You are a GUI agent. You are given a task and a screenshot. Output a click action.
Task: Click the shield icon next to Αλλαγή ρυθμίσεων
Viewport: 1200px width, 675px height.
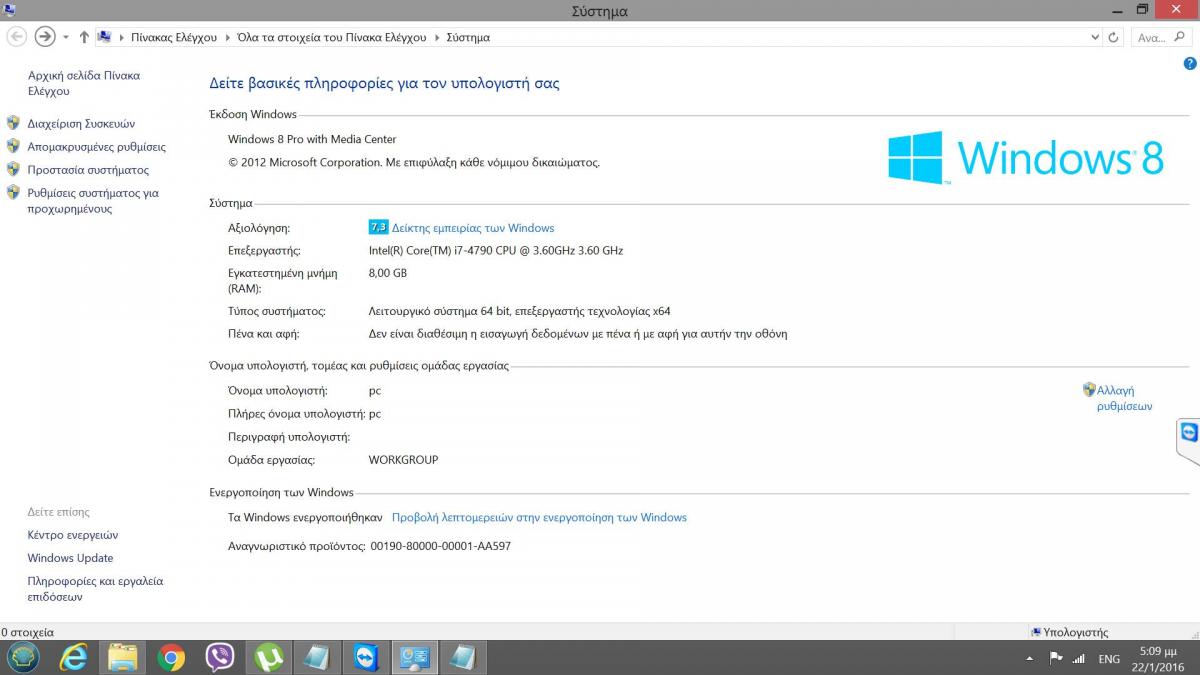pyautogui.click(x=1089, y=389)
